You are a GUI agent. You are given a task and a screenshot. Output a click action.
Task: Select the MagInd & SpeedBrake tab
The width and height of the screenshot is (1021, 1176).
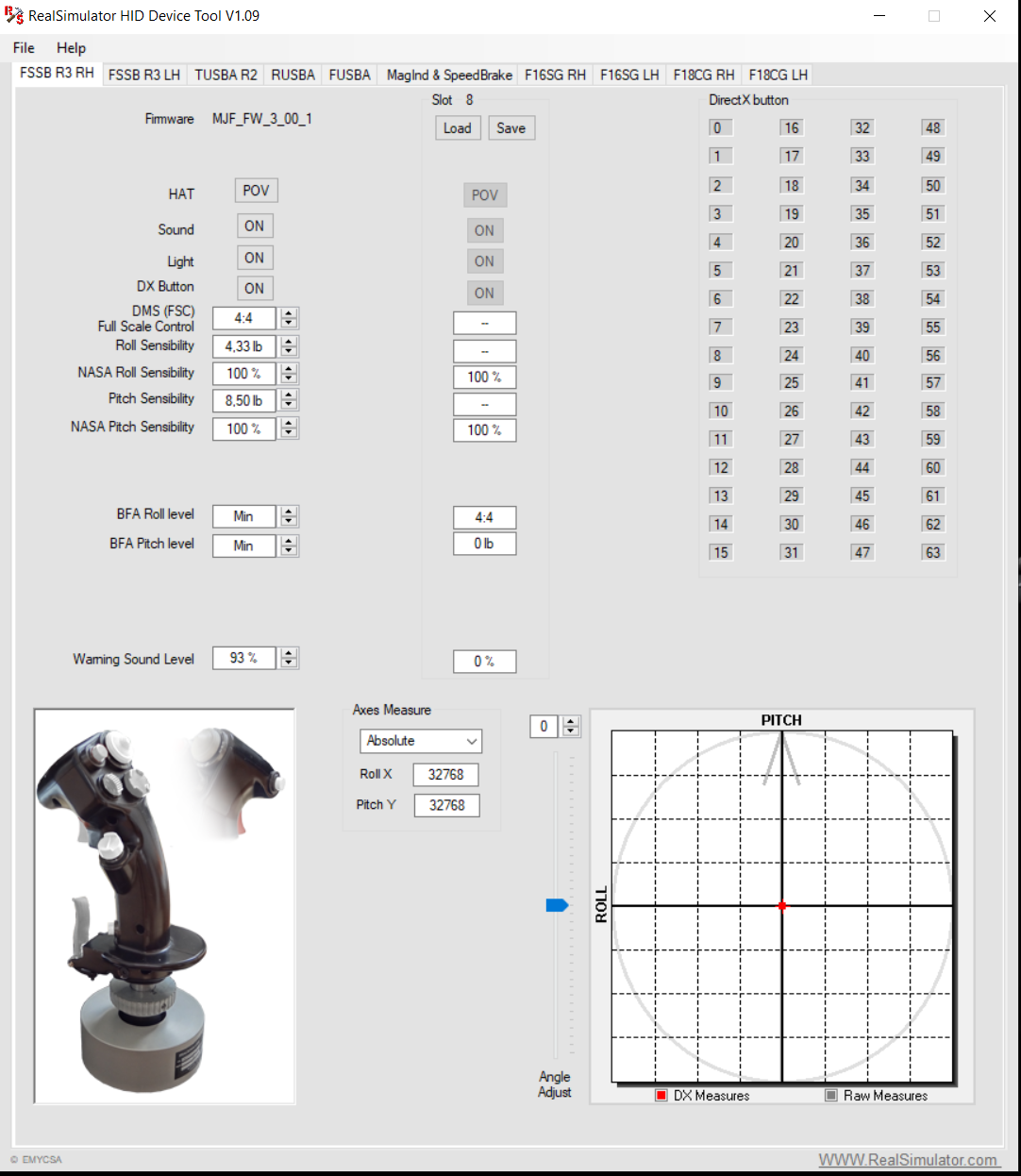coord(449,75)
